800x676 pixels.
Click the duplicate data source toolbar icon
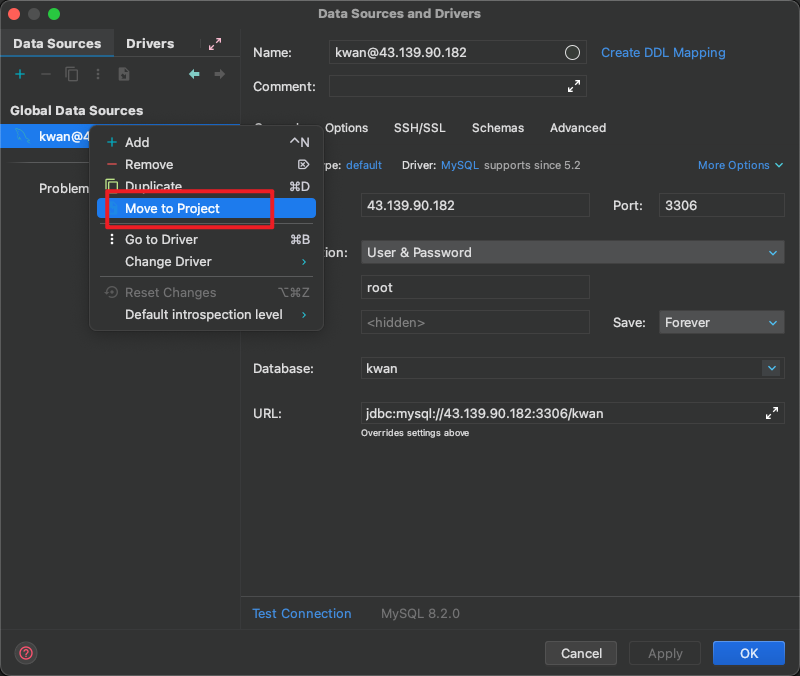point(72,74)
